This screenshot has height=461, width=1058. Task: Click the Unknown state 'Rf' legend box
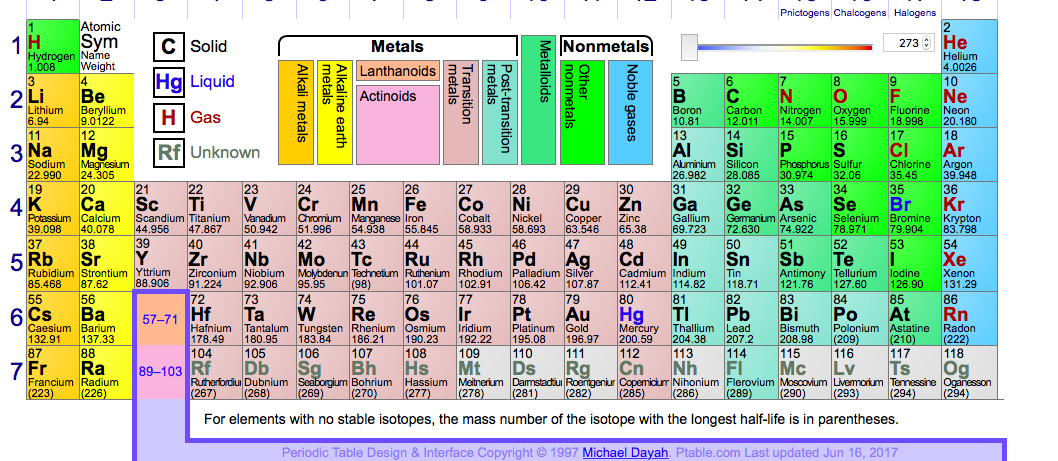(168, 153)
